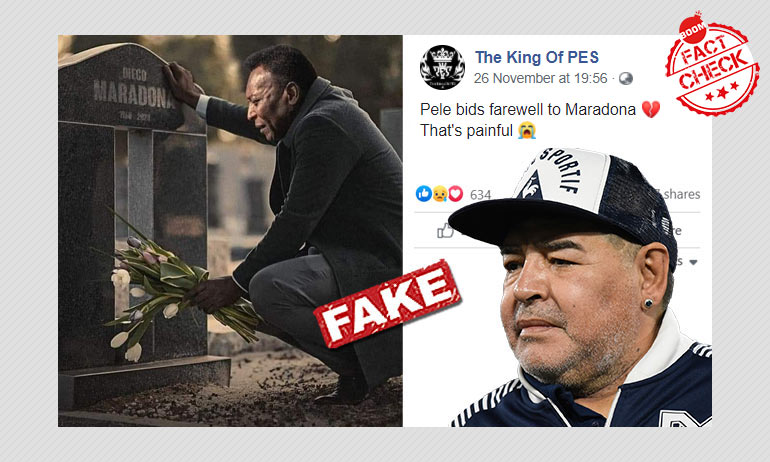Click the partially hidden Share button

pos(678,230)
